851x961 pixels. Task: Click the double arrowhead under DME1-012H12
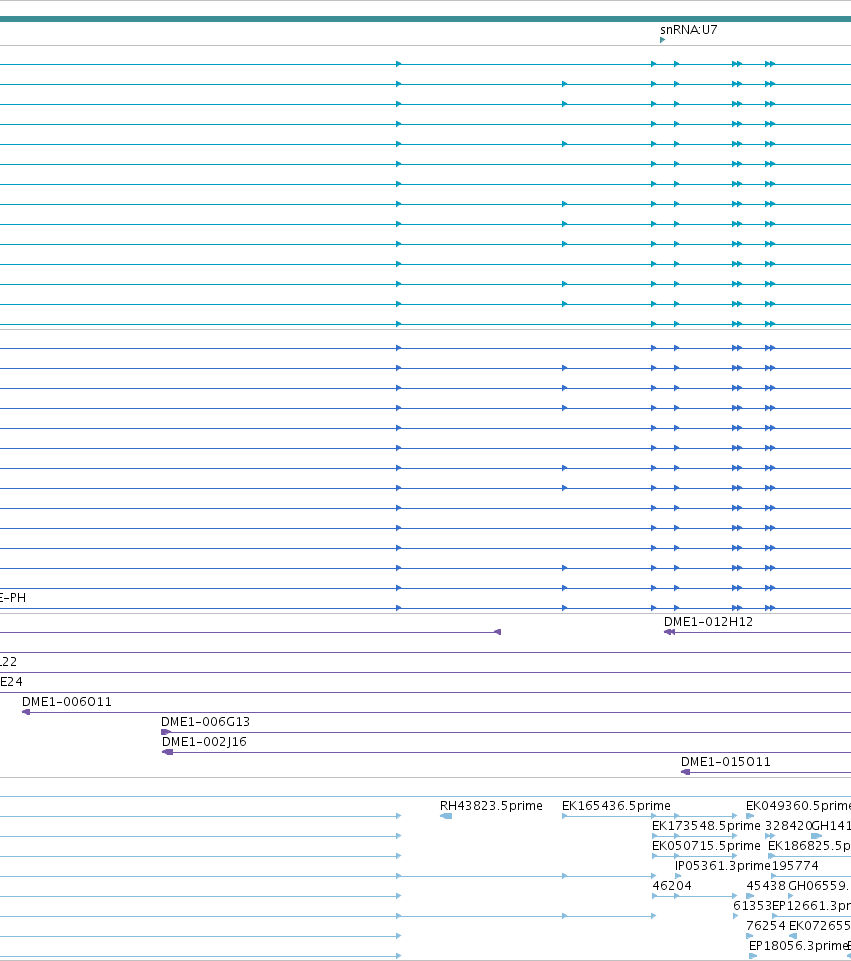669,632
